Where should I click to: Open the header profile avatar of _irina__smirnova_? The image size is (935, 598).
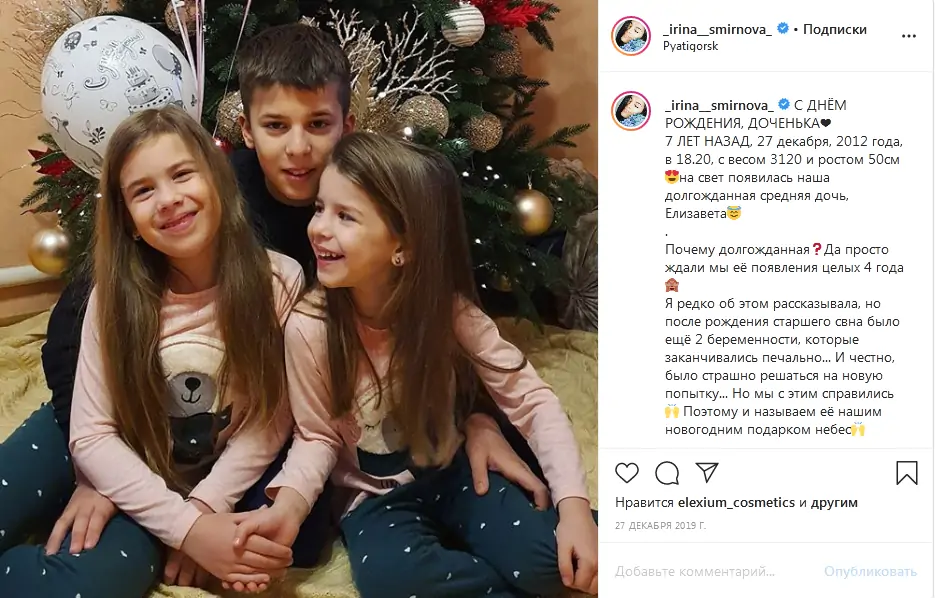[631, 36]
